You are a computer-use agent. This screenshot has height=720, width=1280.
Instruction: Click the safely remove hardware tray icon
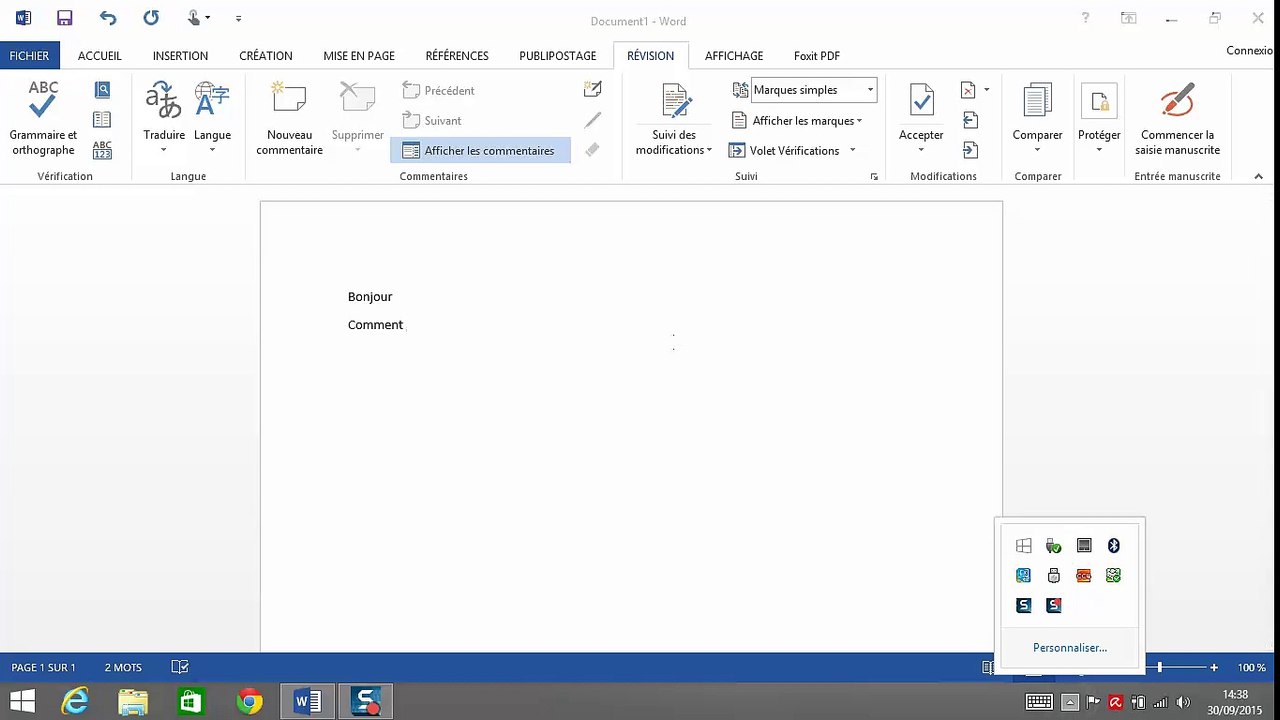pyautogui.click(x=1053, y=546)
